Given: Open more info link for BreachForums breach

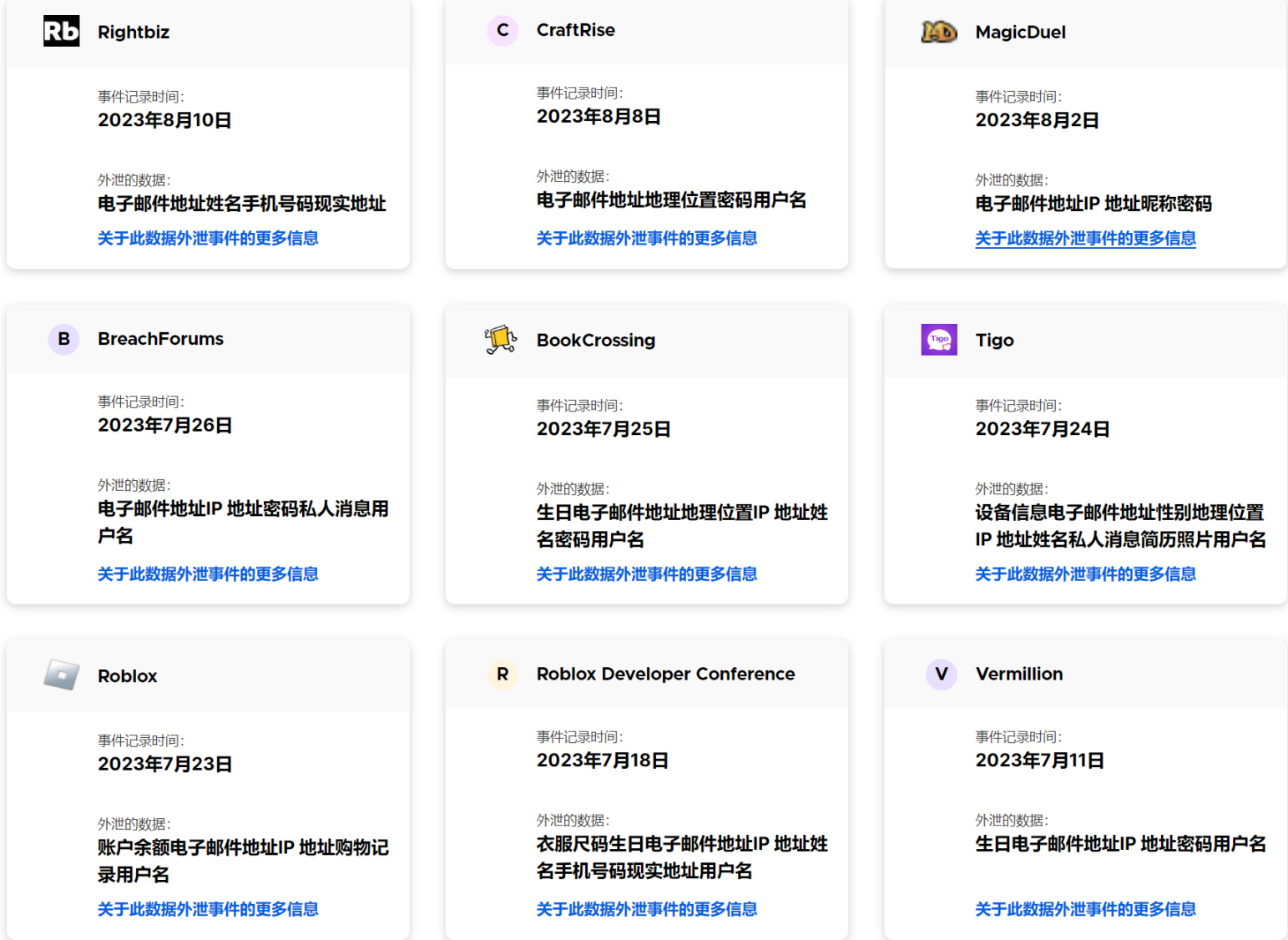Looking at the screenshot, I should click(x=208, y=574).
